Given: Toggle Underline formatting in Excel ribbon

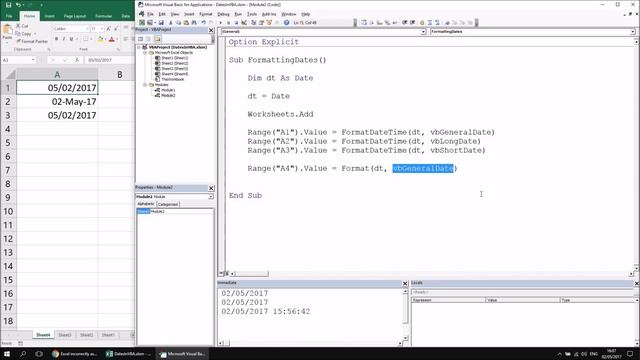Looking at the screenshot, I should point(71,39).
